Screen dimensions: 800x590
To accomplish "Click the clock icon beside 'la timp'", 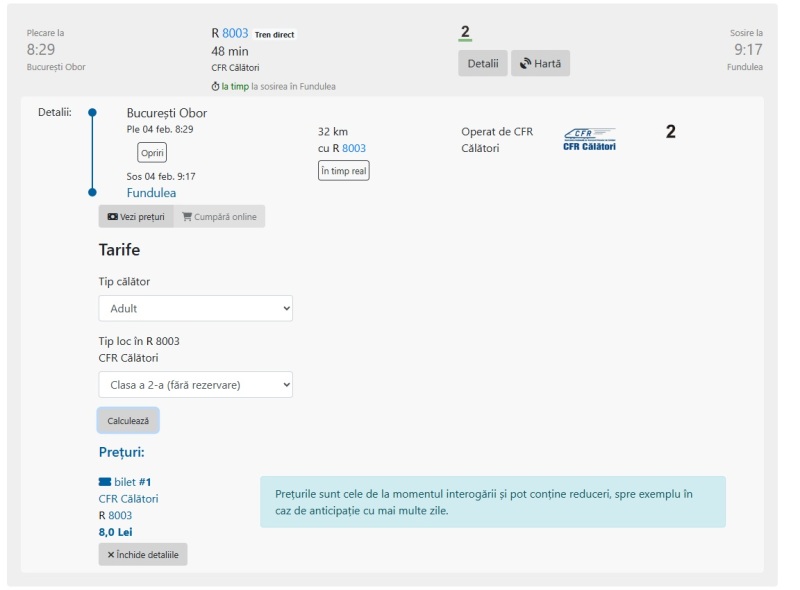I will 215,87.
